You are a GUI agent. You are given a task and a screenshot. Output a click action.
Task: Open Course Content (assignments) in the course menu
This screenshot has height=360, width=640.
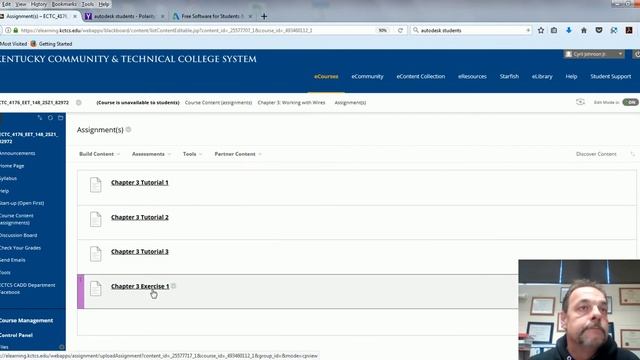(x=17, y=219)
